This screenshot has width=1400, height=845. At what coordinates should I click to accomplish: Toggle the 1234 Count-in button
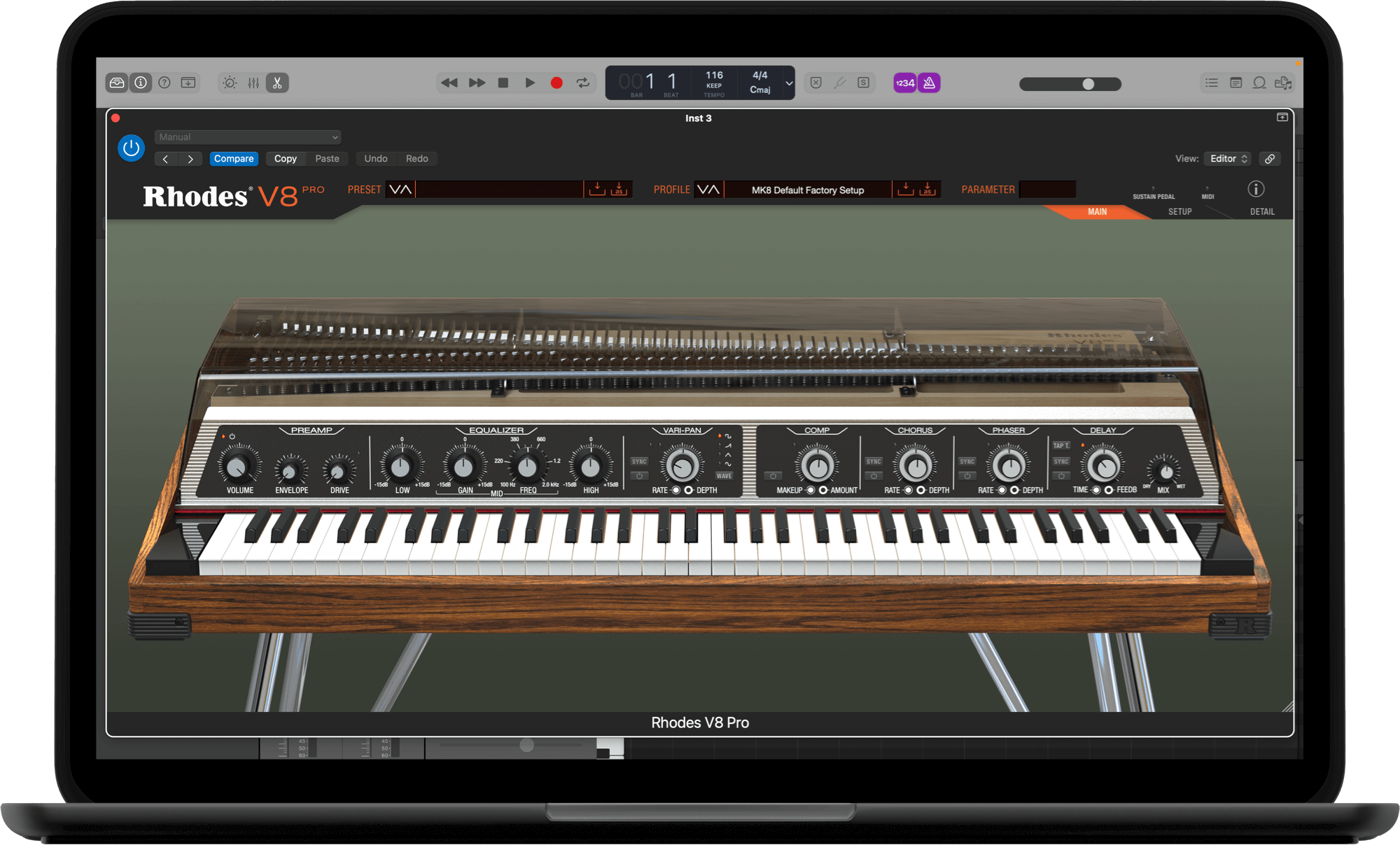click(905, 83)
